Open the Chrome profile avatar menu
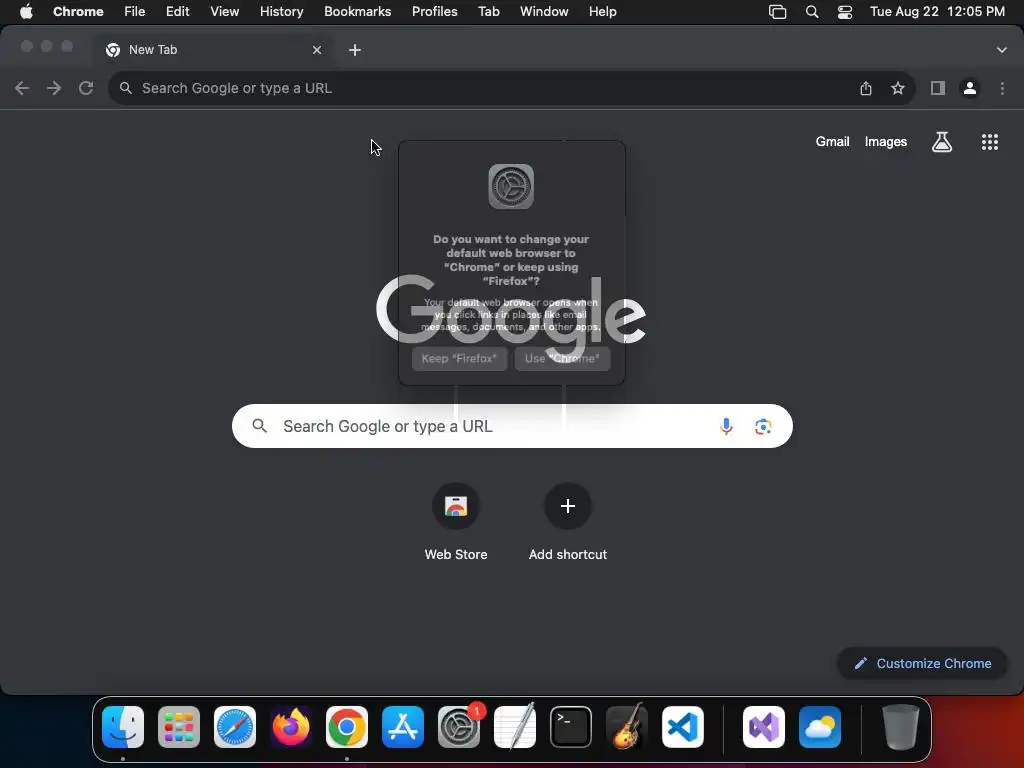Viewport: 1024px width, 768px height. click(970, 88)
